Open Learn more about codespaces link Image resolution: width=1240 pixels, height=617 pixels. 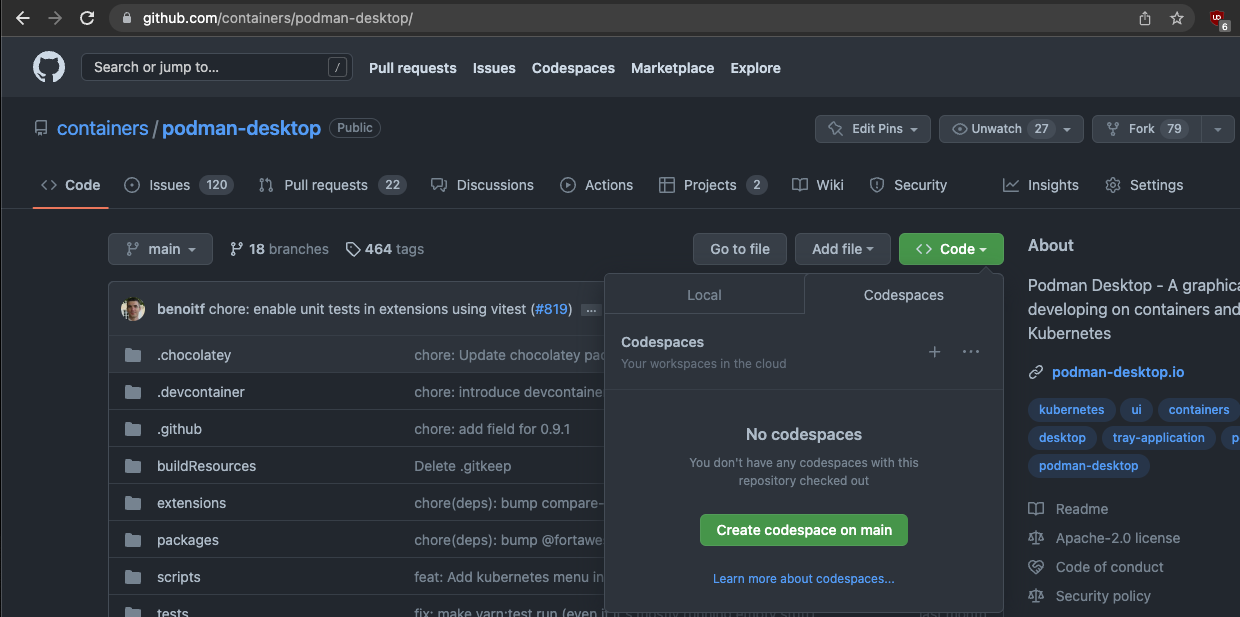click(x=804, y=579)
